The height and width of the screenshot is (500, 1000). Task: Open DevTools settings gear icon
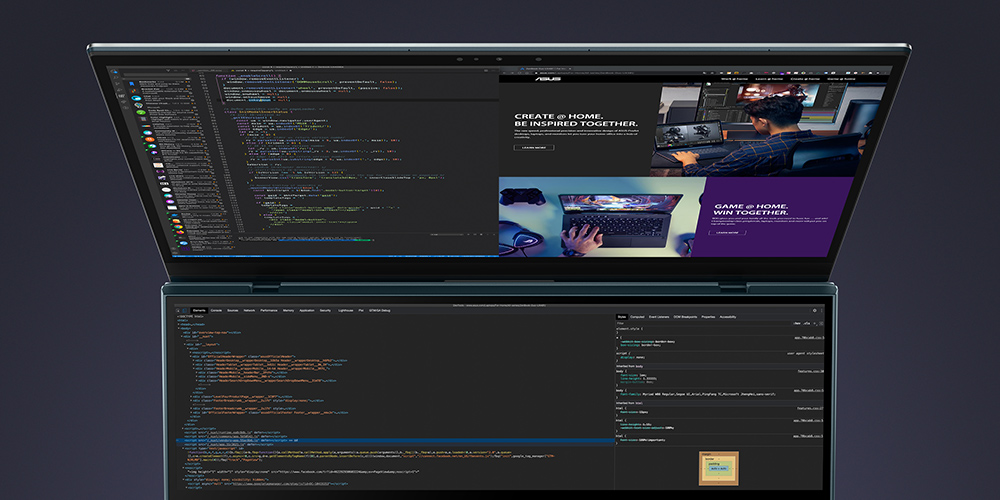point(815,310)
